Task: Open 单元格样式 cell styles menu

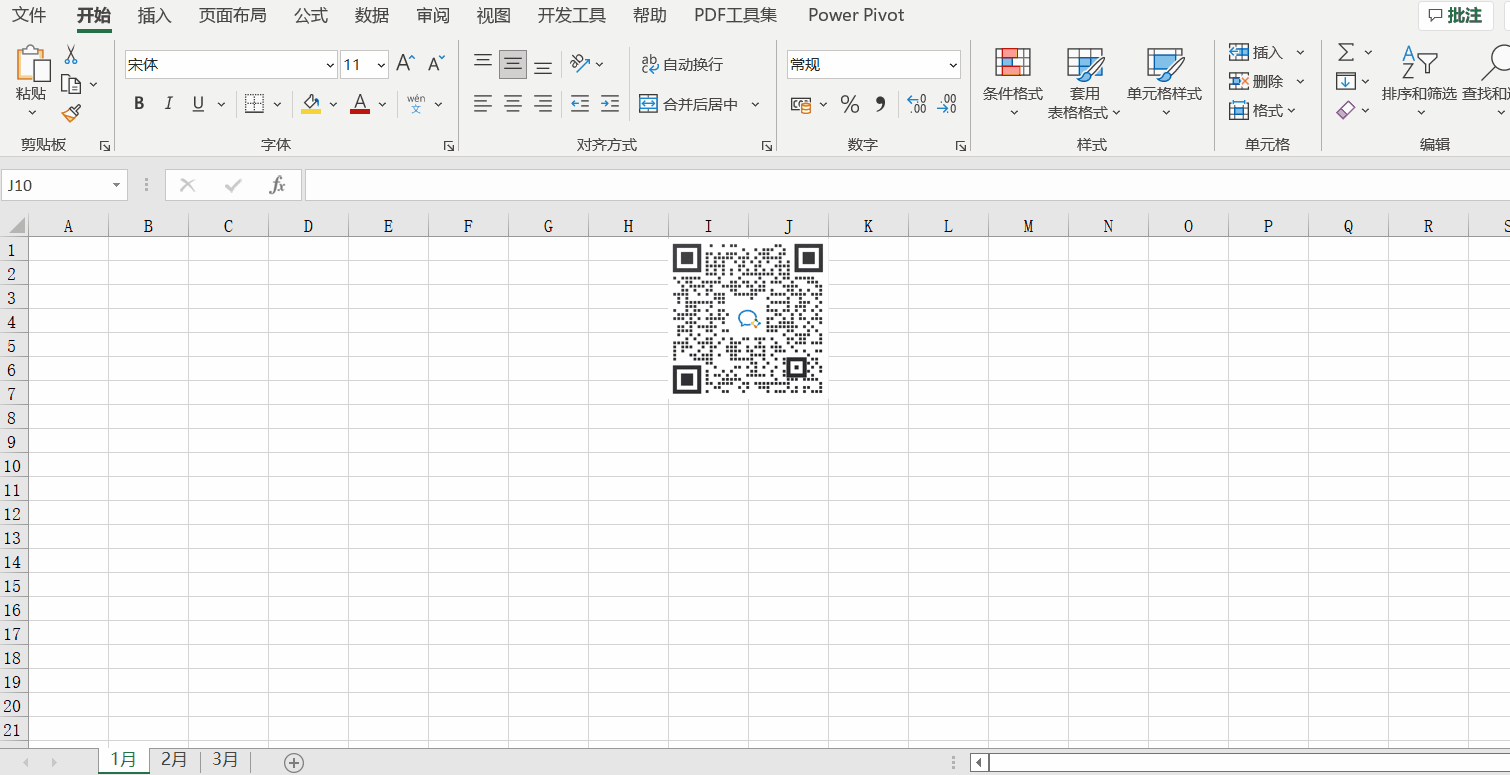Action: click(x=1165, y=83)
